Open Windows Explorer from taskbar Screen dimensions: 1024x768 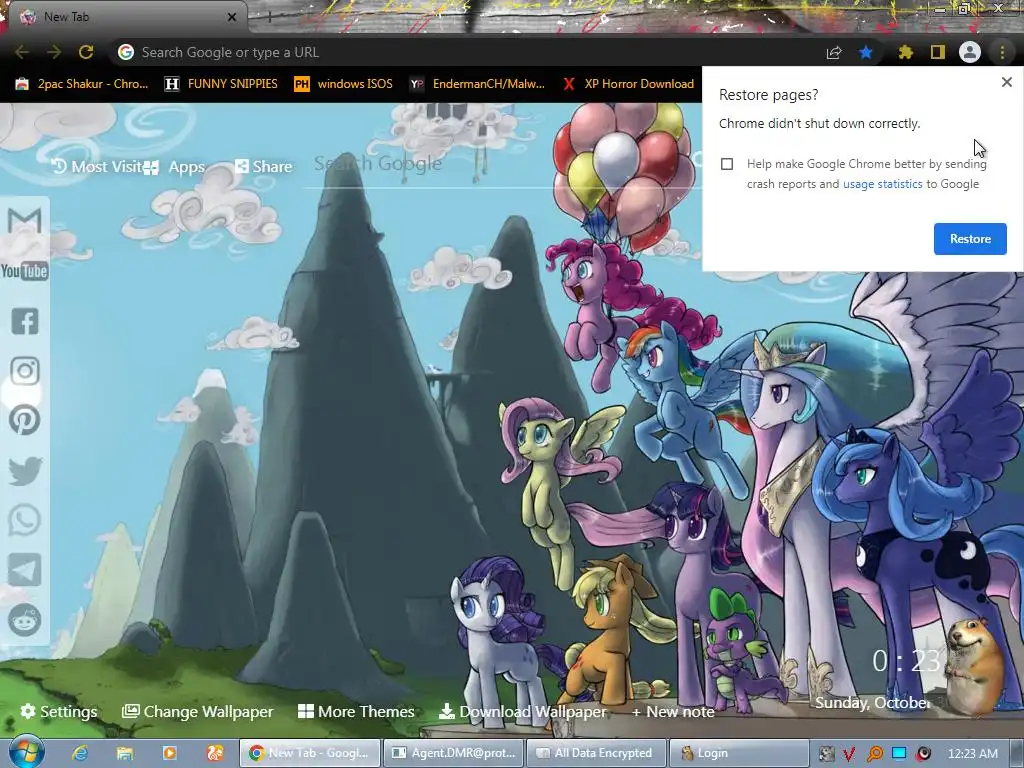click(125, 753)
